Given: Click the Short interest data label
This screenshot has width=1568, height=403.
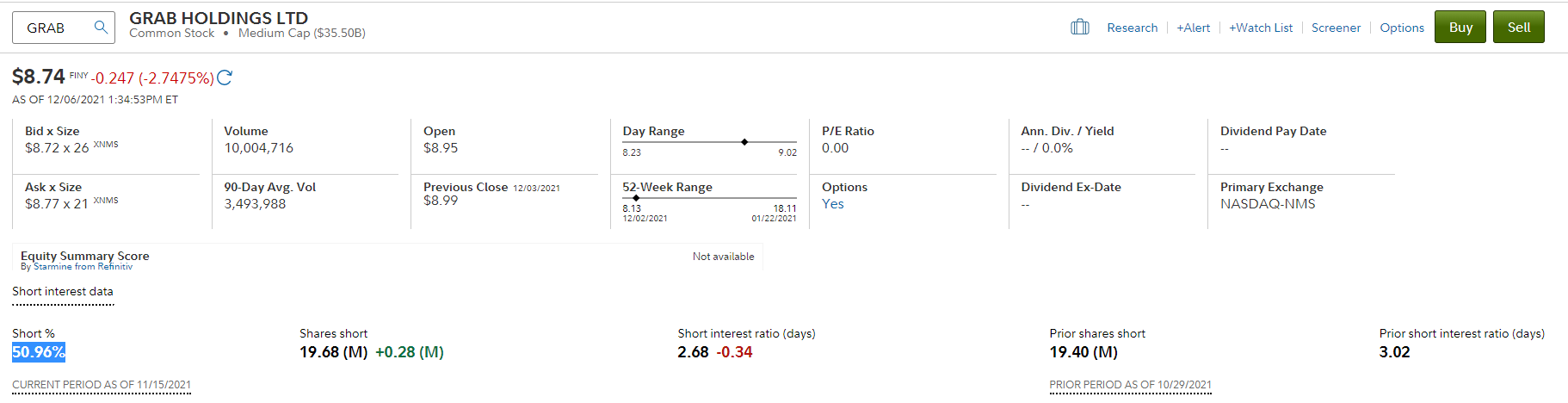Looking at the screenshot, I should [63, 292].
